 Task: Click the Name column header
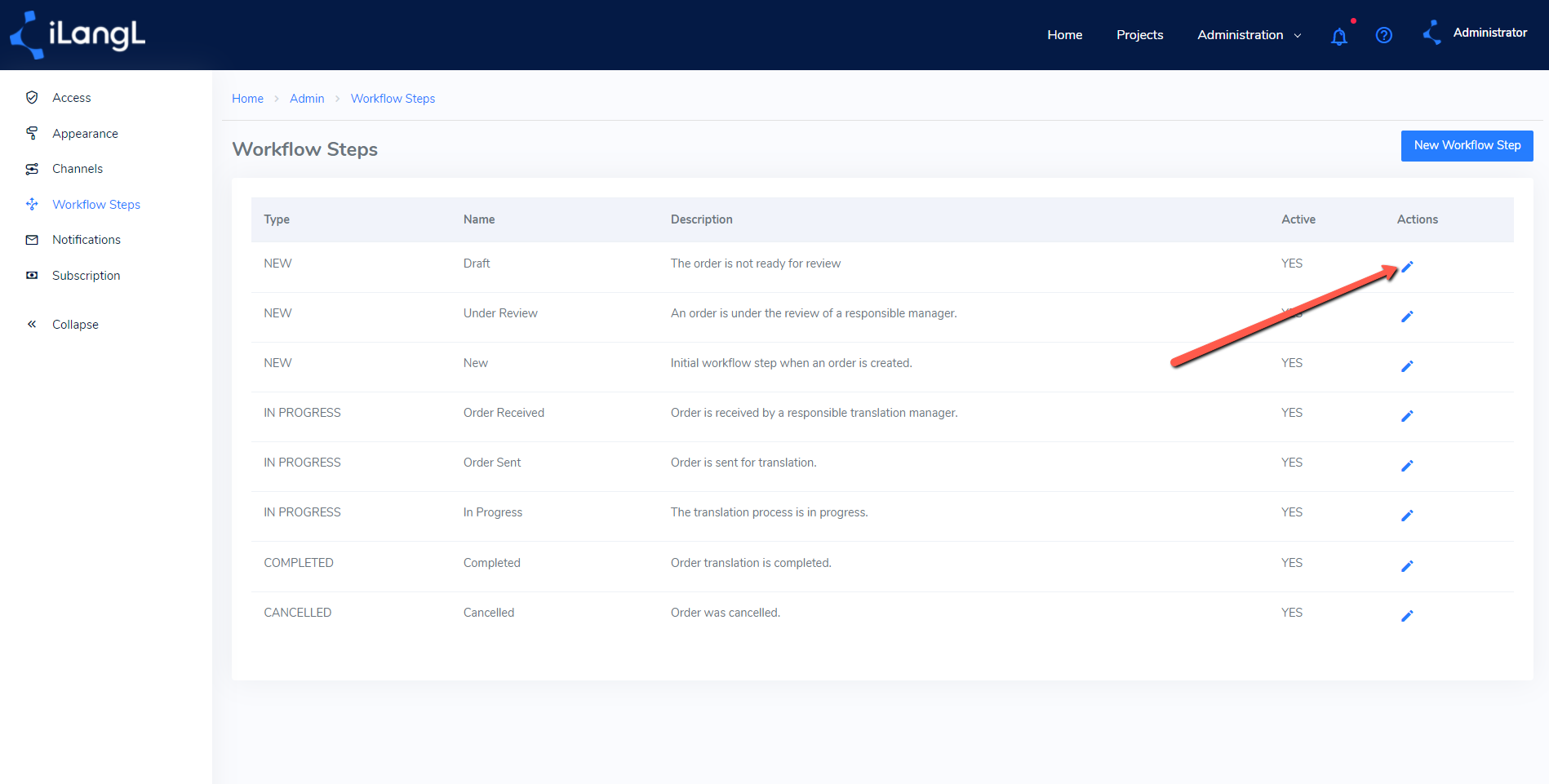pos(479,219)
